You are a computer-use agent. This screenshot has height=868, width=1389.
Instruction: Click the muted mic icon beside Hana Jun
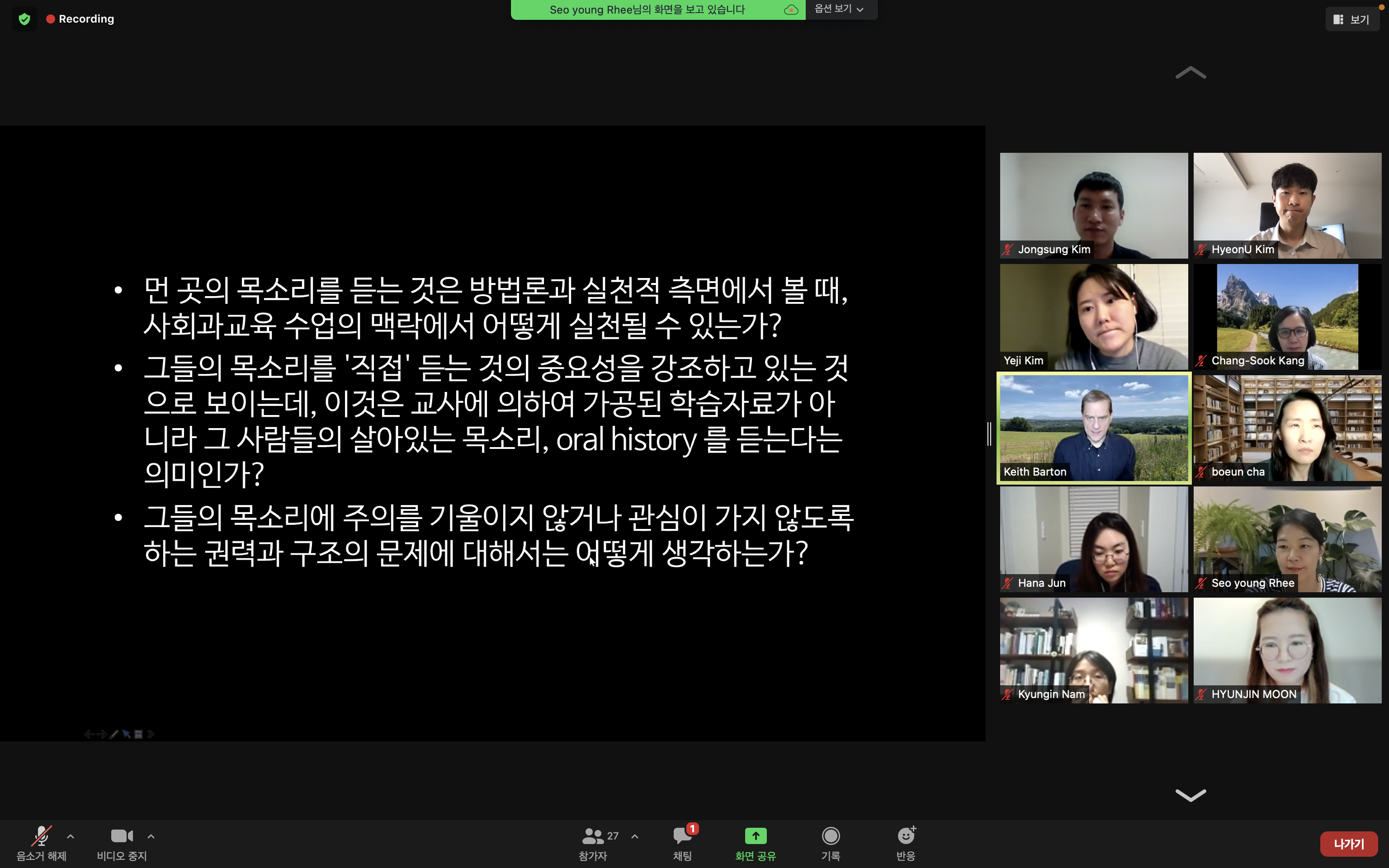pyautogui.click(x=1008, y=583)
